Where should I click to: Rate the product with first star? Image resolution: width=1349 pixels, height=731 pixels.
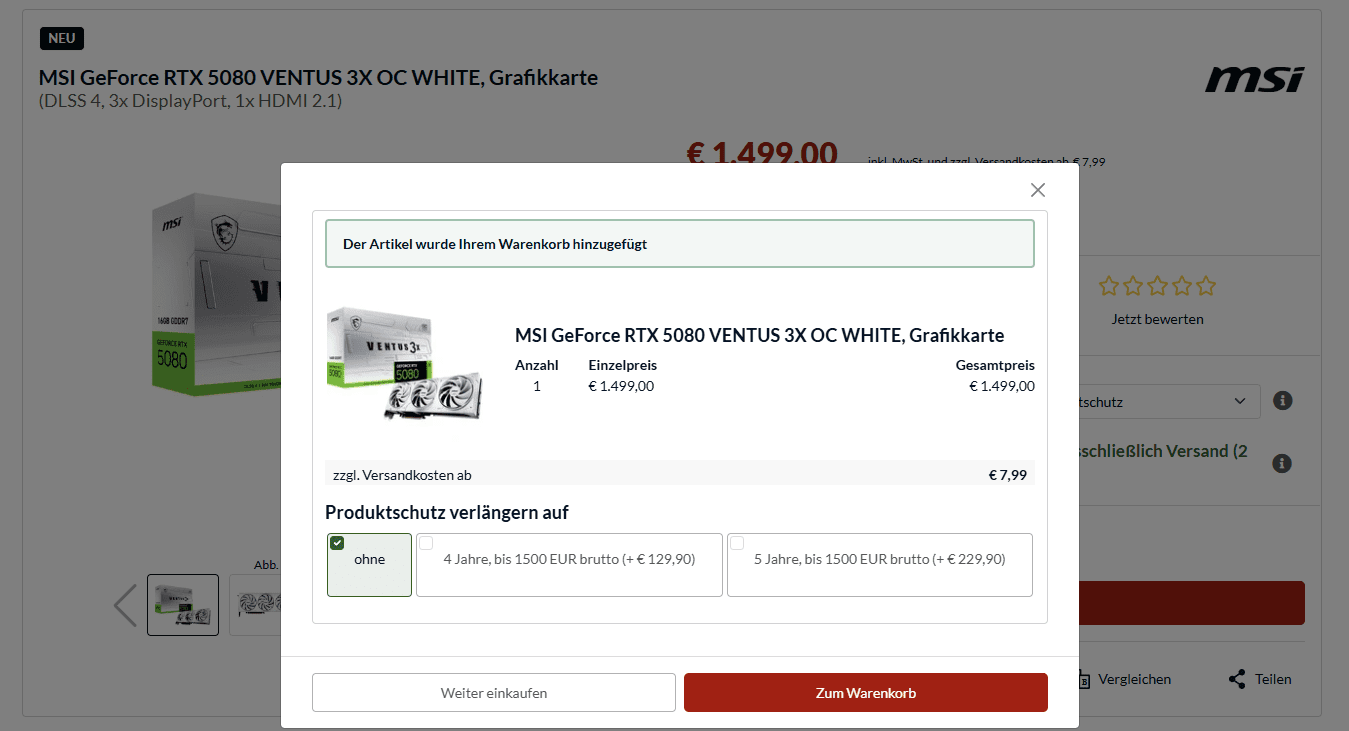(1108, 286)
